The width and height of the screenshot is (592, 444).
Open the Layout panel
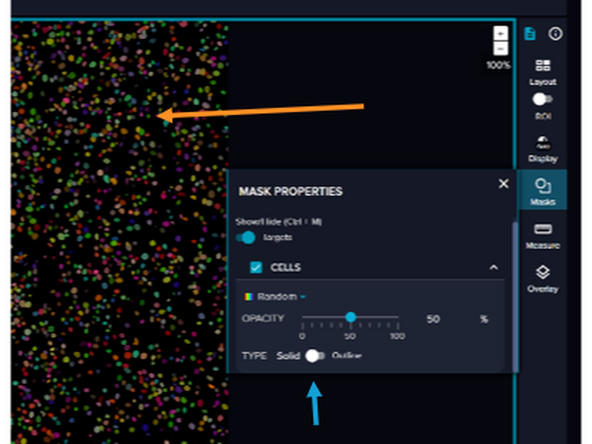[x=543, y=72]
